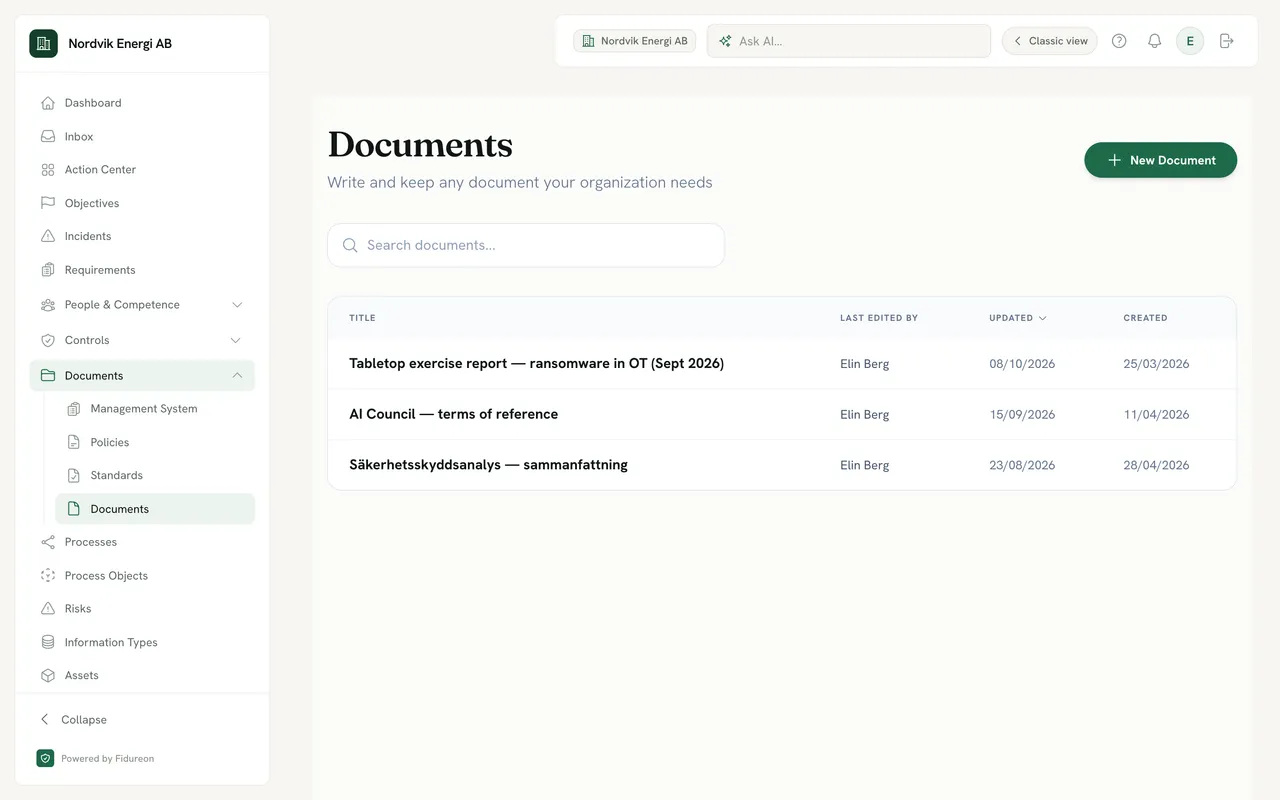Open notifications bell icon
This screenshot has height=800, width=1280.
tap(1154, 41)
